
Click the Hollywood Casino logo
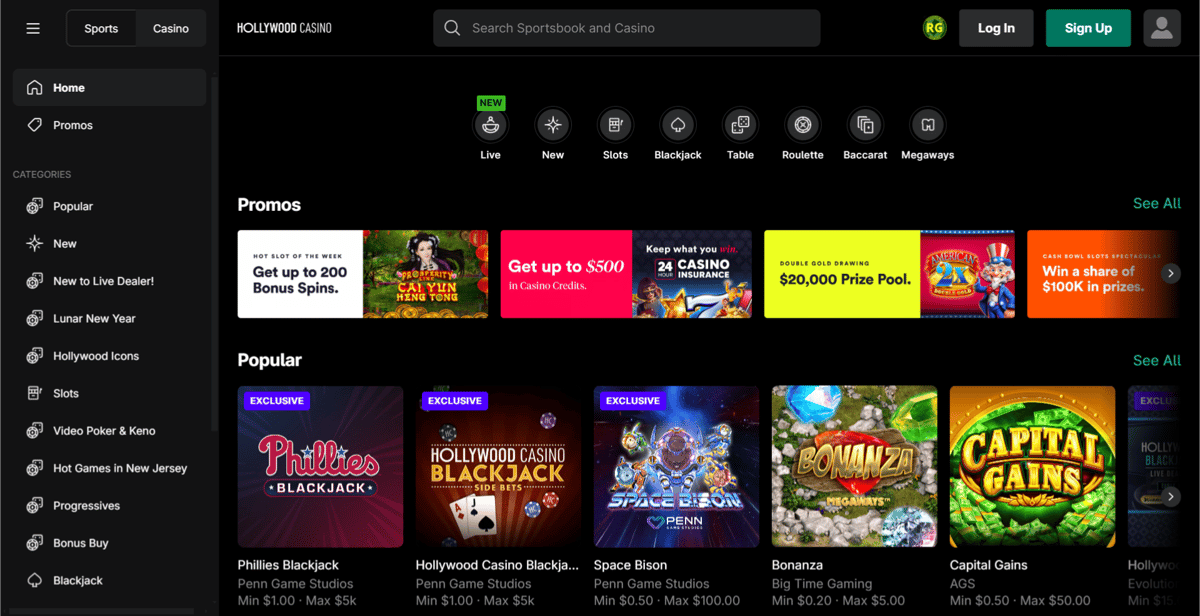coord(284,28)
